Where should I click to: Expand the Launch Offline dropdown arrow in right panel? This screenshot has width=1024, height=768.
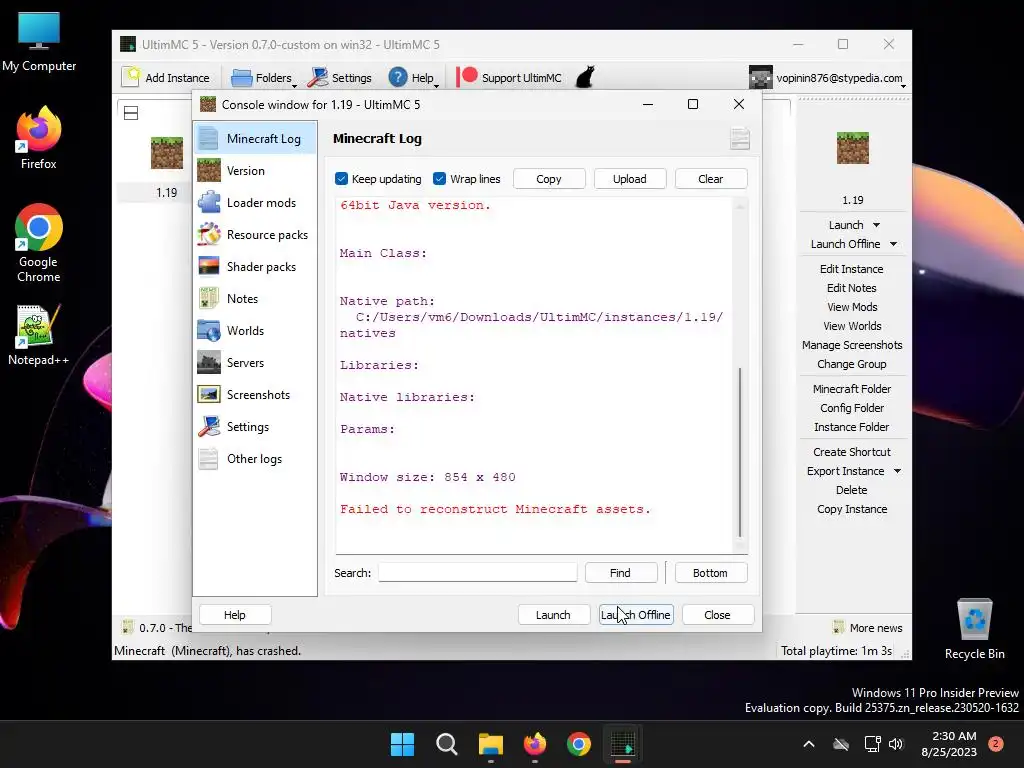pos(893,244)
